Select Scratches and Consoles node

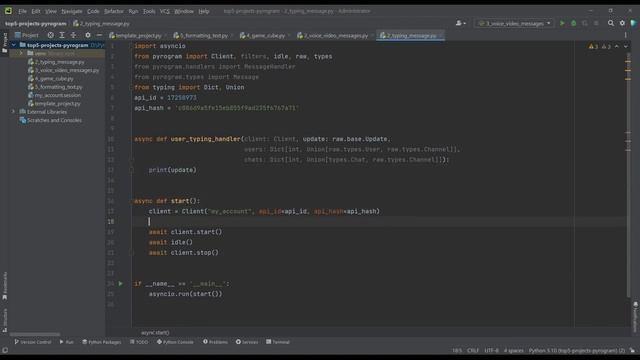(51, 120)
